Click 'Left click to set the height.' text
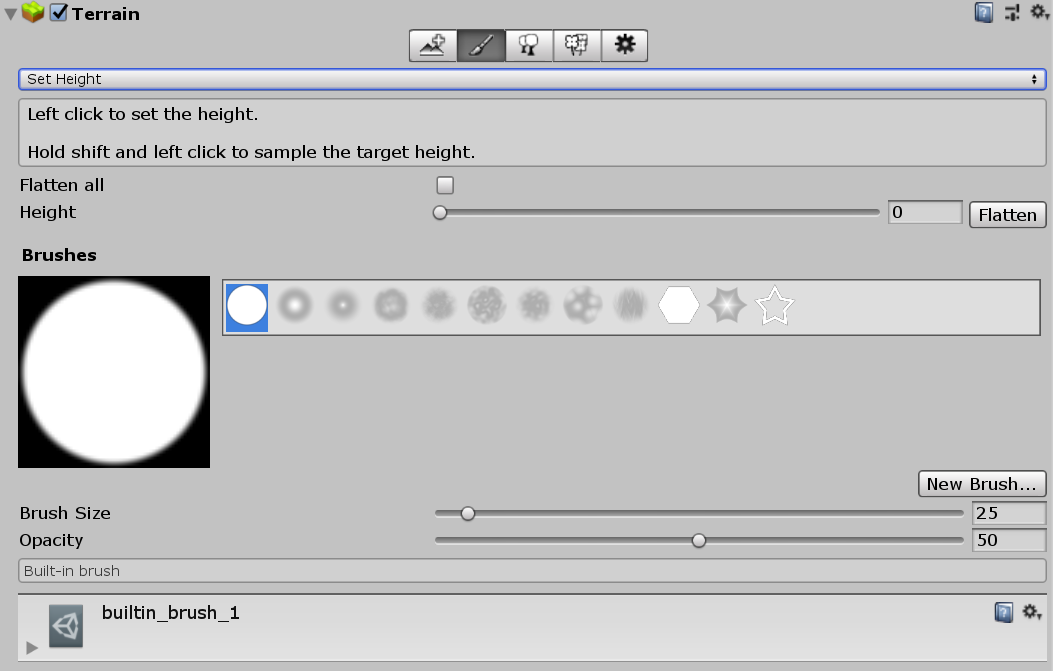Viewport: 1053px width, 671px height. (x=142, y=114)
